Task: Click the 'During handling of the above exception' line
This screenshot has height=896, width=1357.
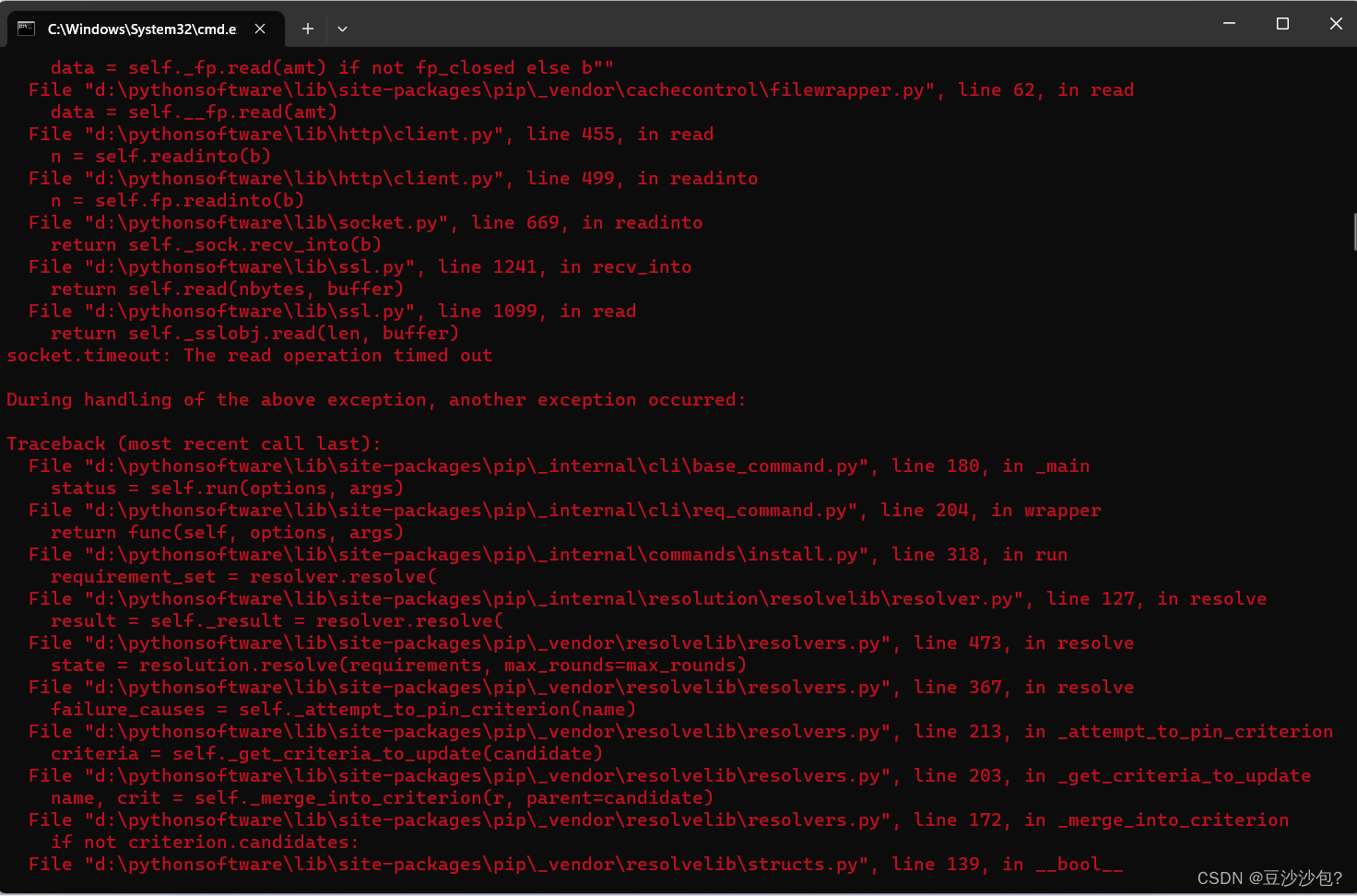Action: [375, 399]
